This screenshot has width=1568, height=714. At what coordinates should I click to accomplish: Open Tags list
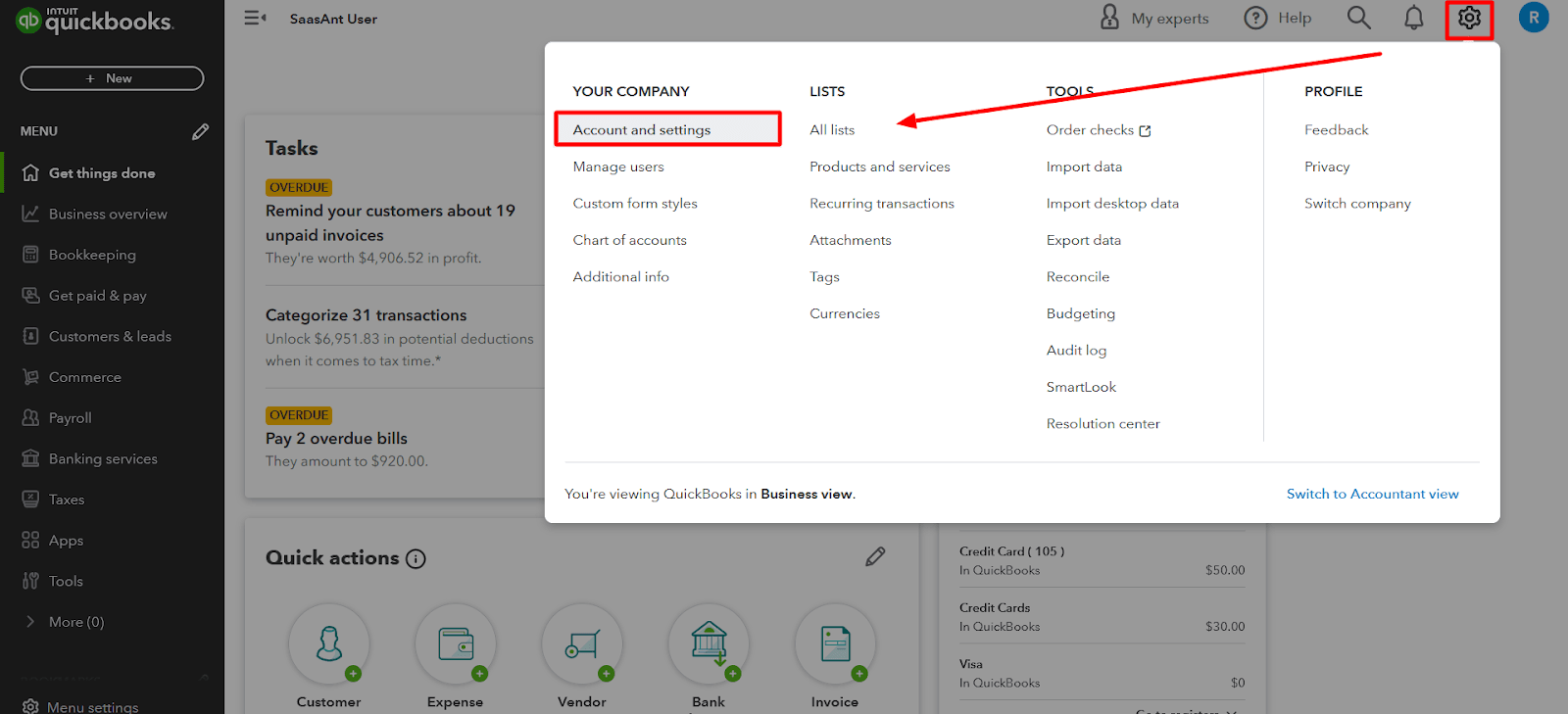[824, 277]
